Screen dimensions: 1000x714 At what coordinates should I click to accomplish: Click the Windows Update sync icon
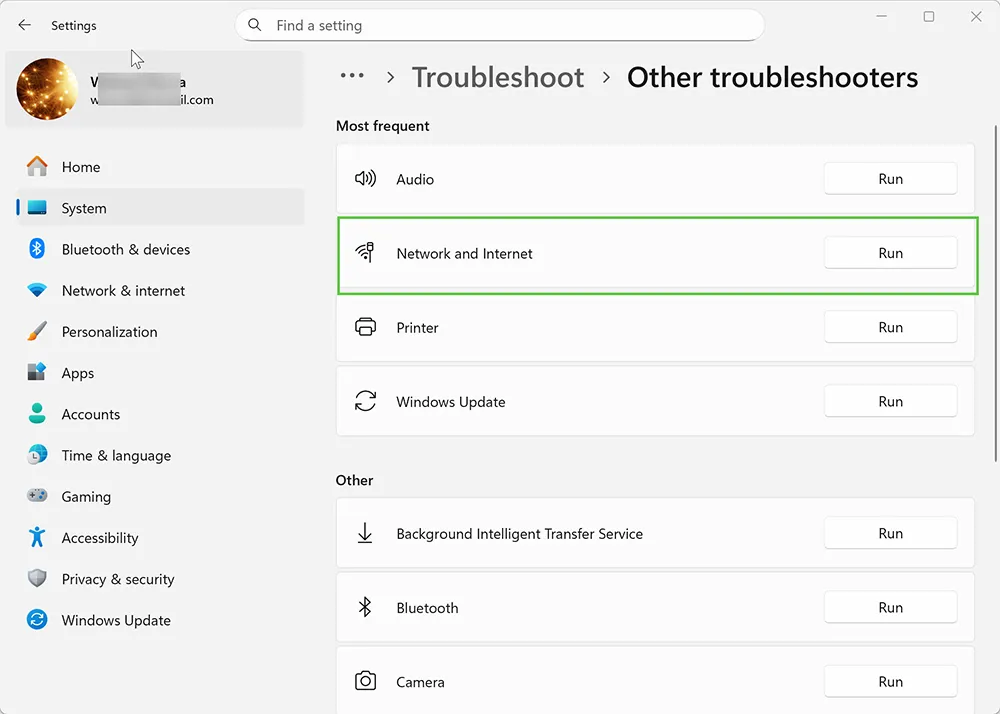(x=366, y=401)
